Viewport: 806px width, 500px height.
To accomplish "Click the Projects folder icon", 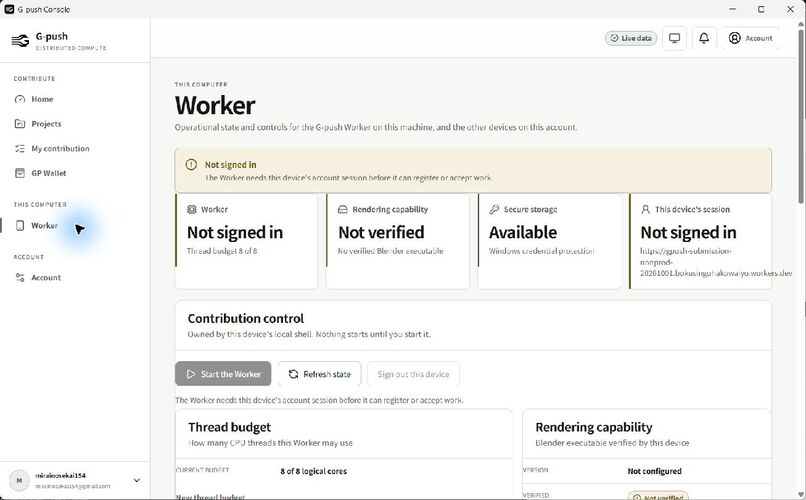I will 20,124.
